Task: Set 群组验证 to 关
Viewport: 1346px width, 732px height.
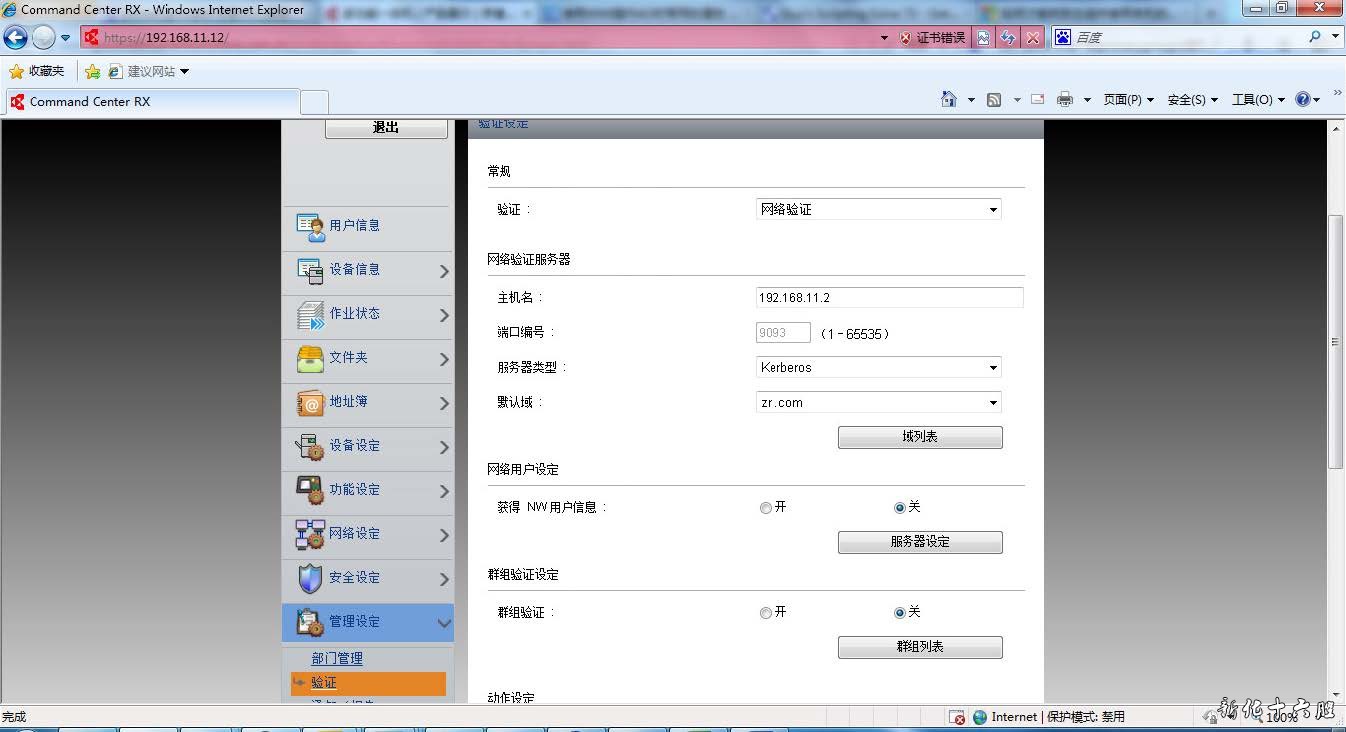Action: (900, 613)
